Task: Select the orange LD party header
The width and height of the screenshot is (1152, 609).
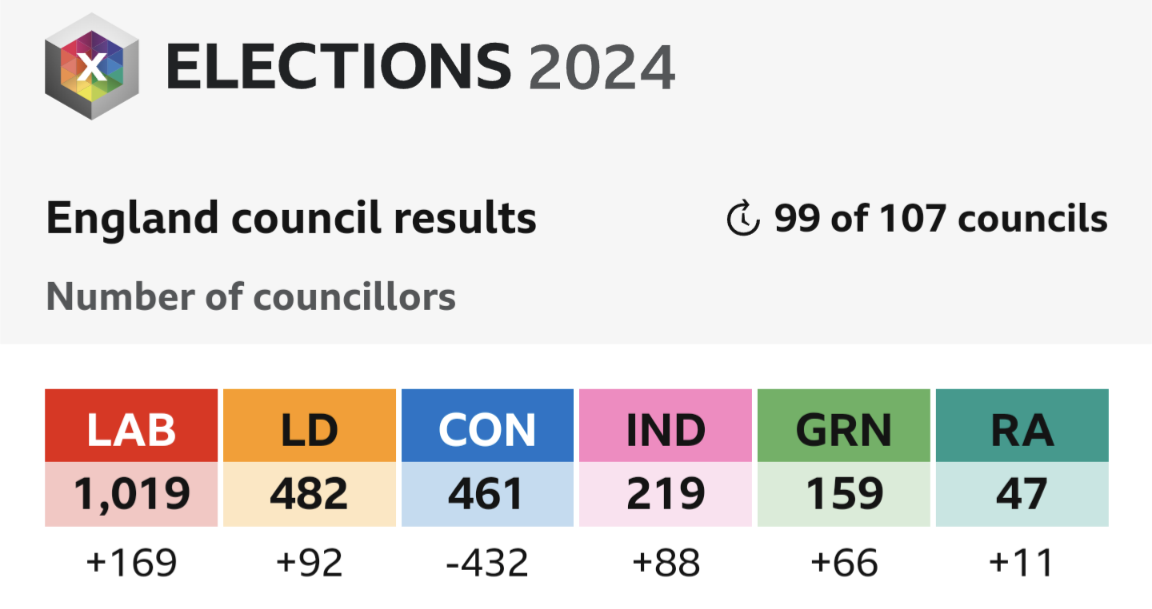Action: tap(309, 426)
